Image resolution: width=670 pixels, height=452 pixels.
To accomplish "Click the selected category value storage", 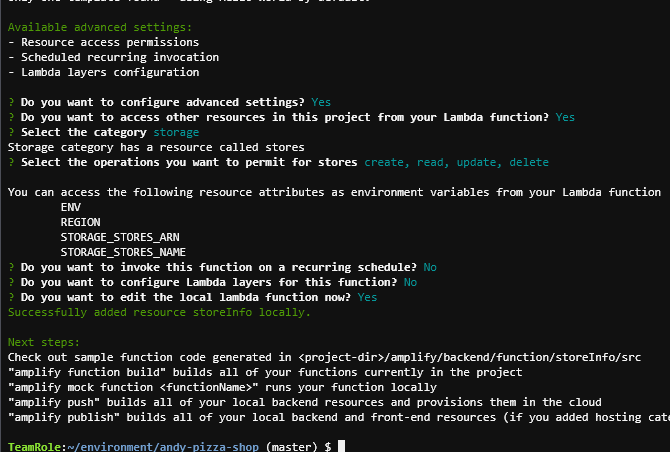I will [176, 132].
